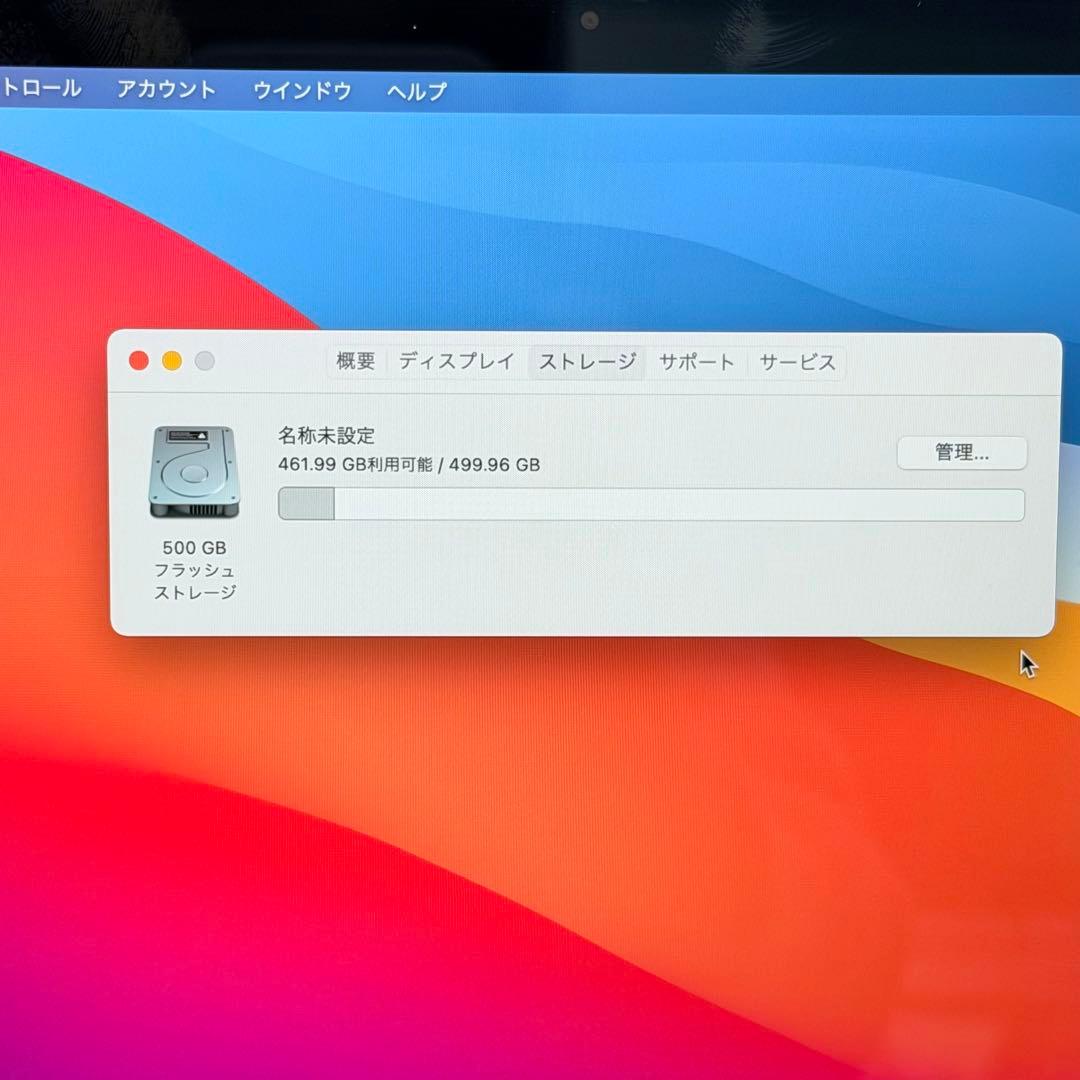Click the green zoom button
This screenshot has height=1080, width=1080.
[204, 362]
